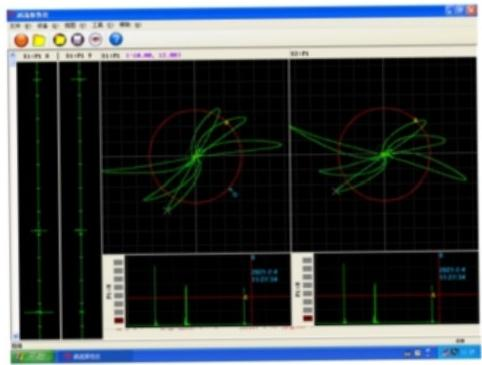Click the red indicator below left level boxes
The image size is (482, 365).
point(119,320)
